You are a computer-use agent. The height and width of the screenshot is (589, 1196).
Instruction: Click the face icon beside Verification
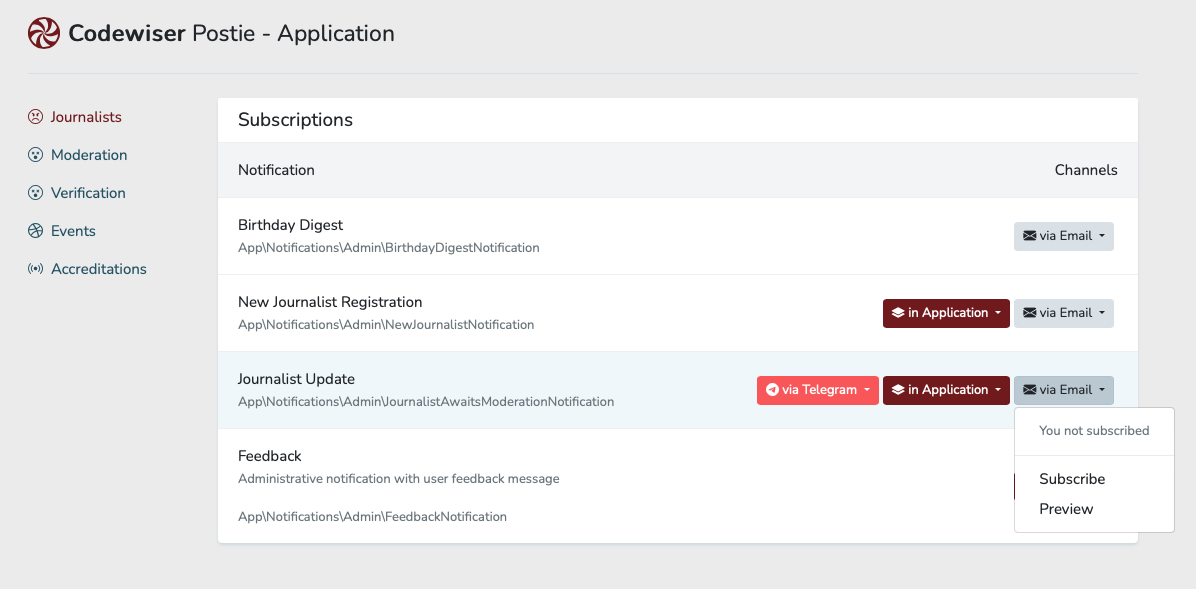[x=35, y=194]
